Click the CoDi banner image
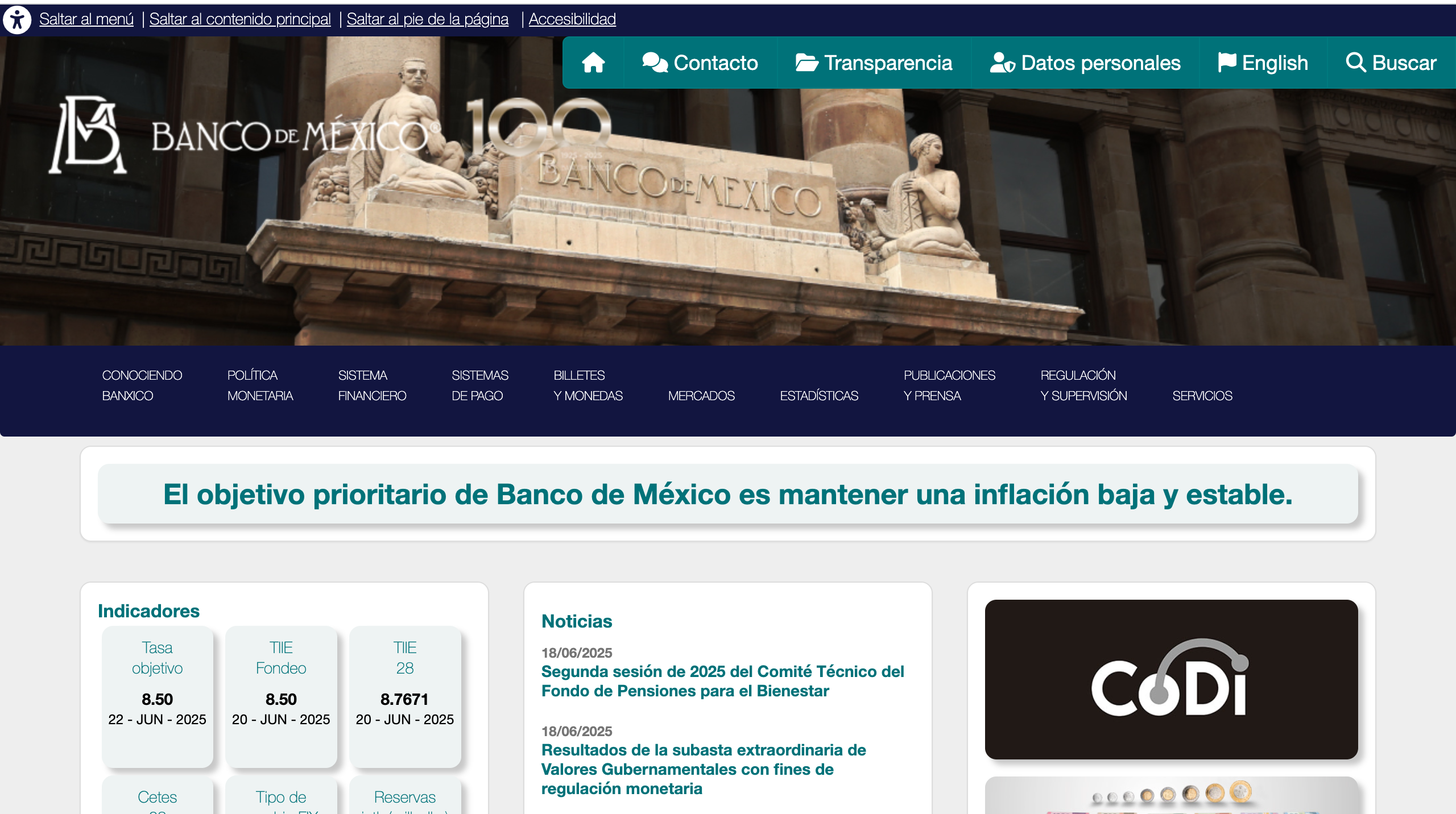 coord(1171,679)
